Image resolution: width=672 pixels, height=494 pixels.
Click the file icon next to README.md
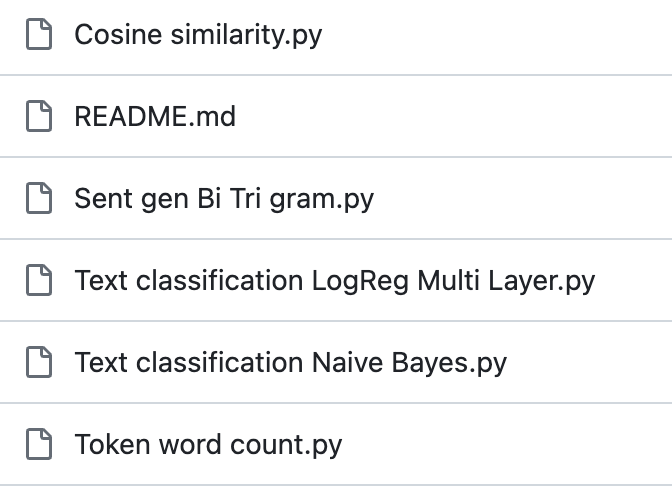pos(39,116)
